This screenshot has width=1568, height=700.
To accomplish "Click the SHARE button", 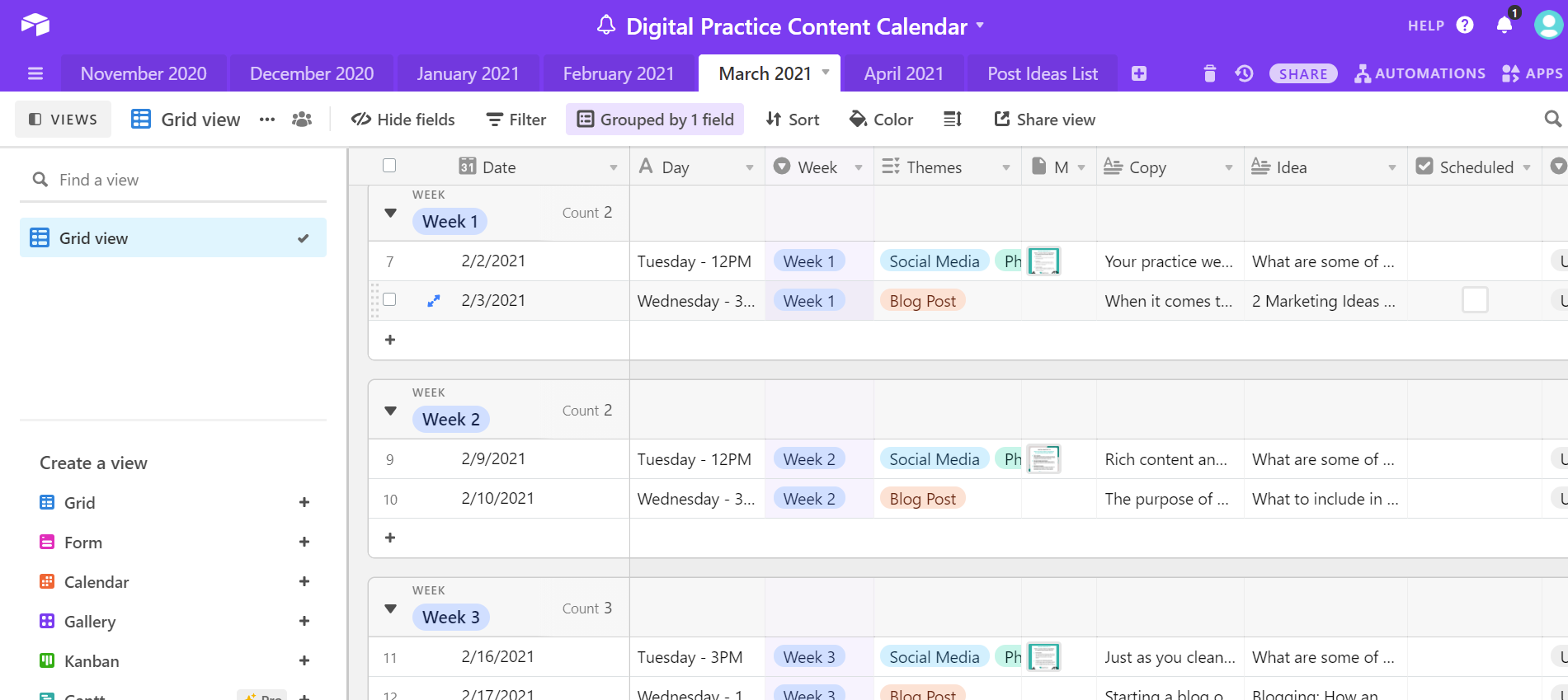I will click(1302, 74).
